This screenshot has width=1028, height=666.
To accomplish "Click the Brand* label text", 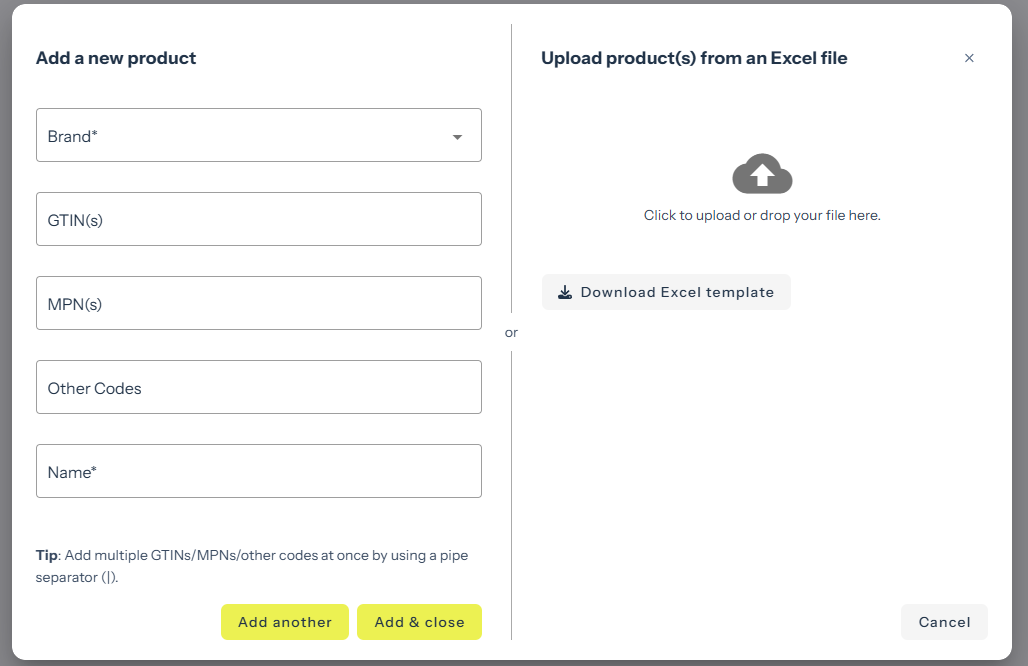I will pyautogui.click(x=72, y=136).
